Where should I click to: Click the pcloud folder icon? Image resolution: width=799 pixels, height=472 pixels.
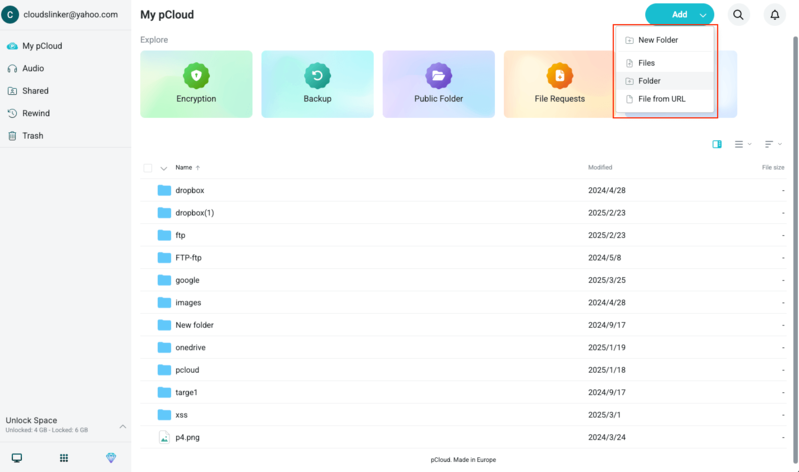coord(164,370)
